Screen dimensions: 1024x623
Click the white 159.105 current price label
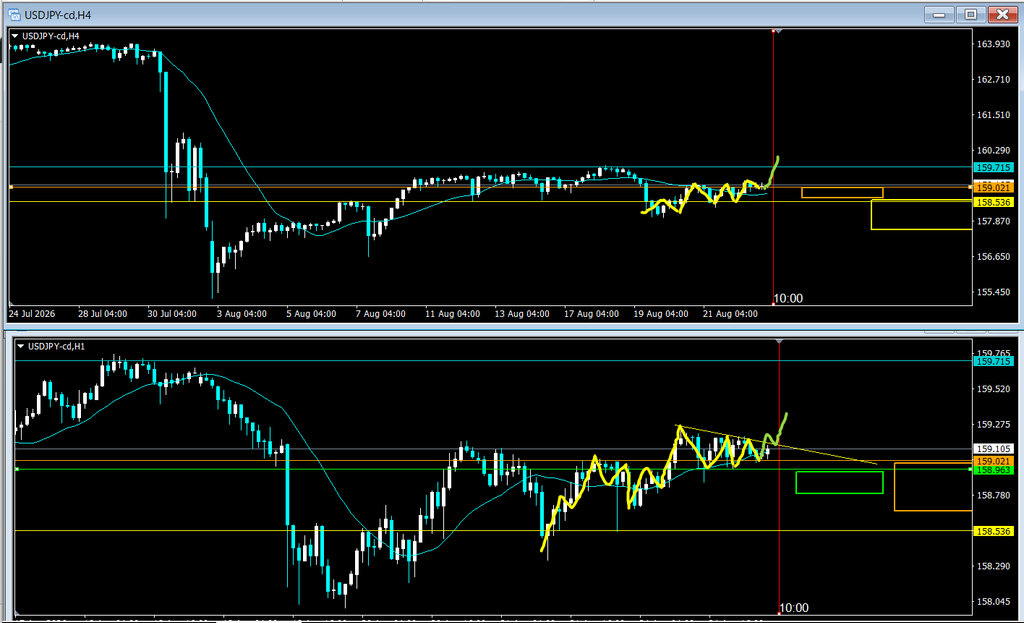click(x=993, y=449)
